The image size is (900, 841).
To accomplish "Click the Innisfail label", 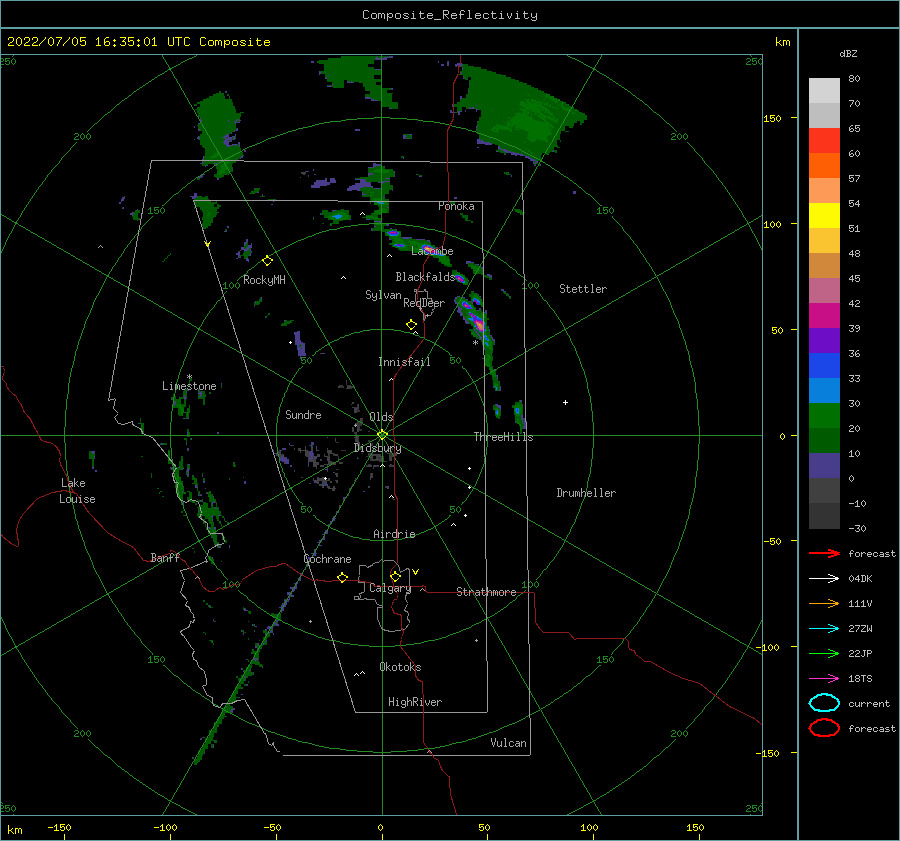I will coord(404,362).
